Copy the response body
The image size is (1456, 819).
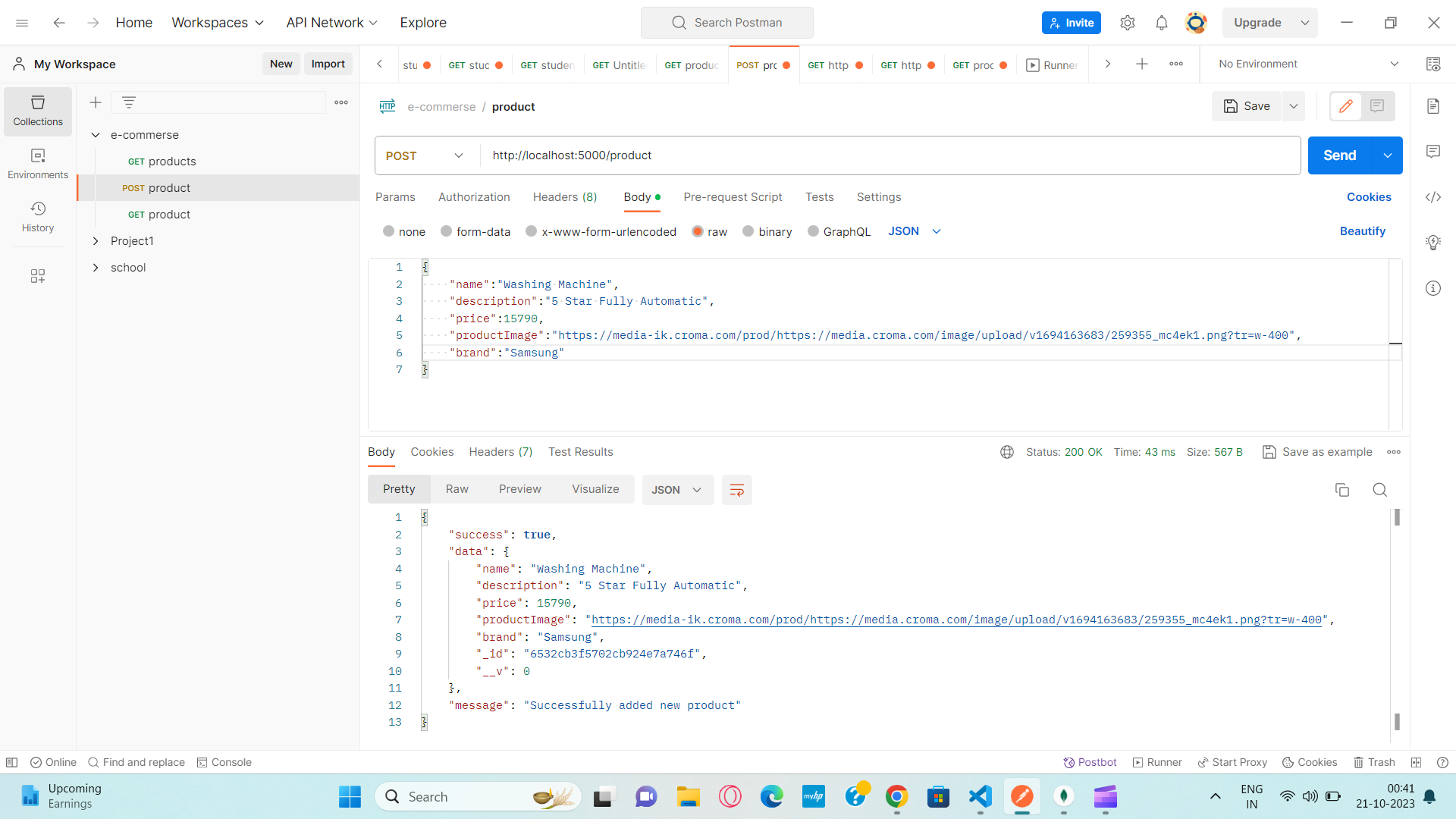click(1342, 490)
